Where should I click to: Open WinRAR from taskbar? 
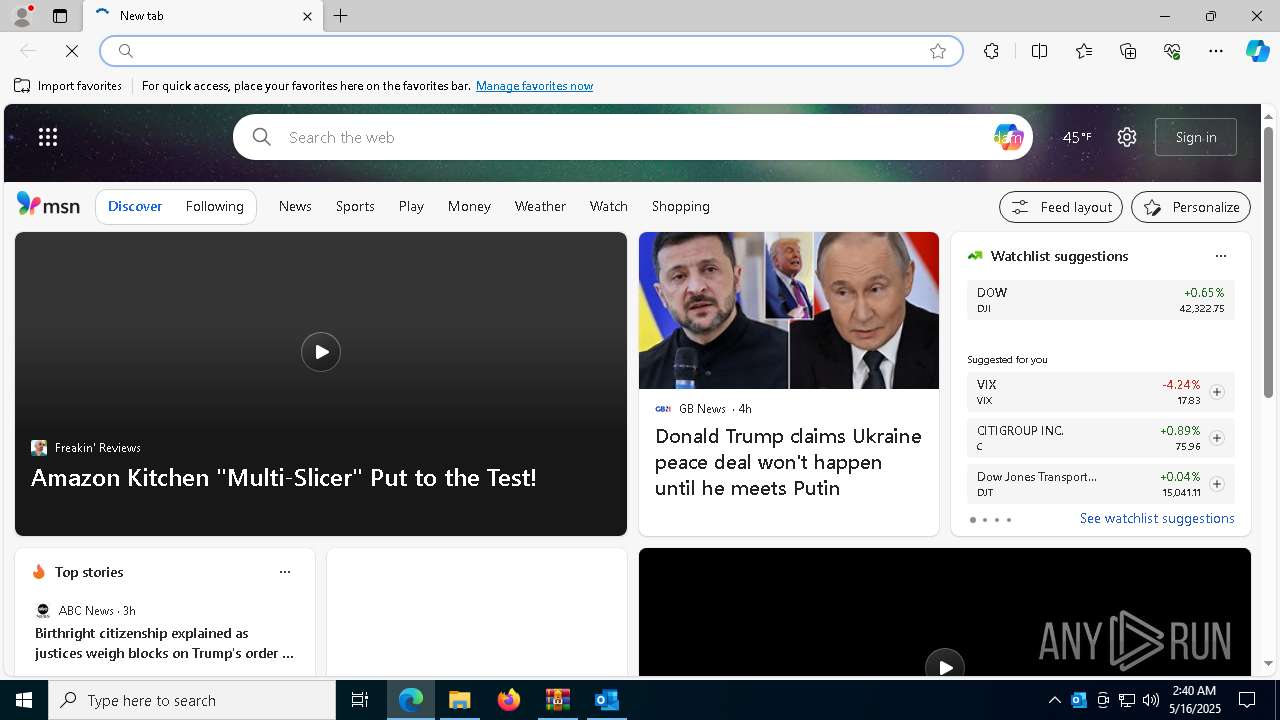point(557,700)
